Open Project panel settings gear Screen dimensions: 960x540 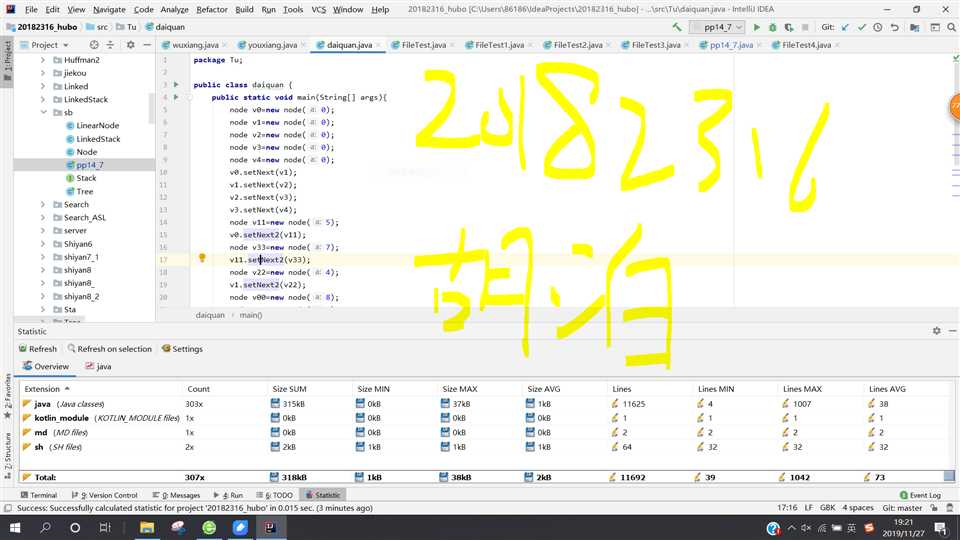pyautogui.click(x=130, y=45)
